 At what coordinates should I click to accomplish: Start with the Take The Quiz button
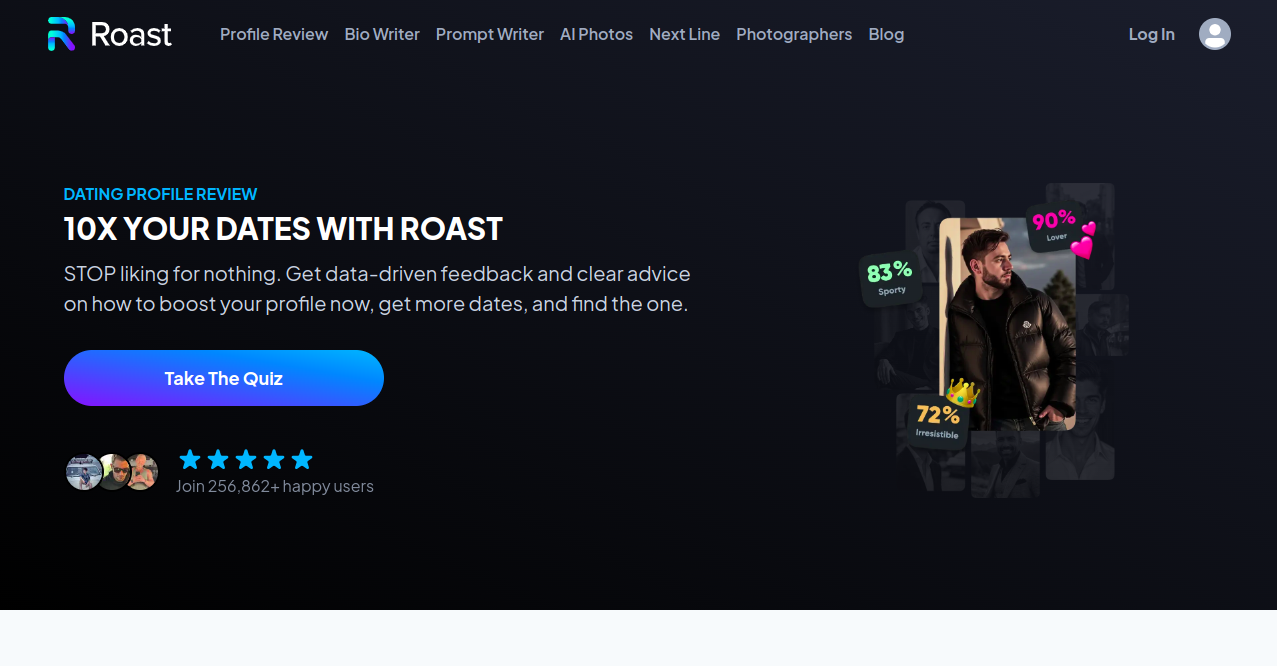[x=224, y=378]
